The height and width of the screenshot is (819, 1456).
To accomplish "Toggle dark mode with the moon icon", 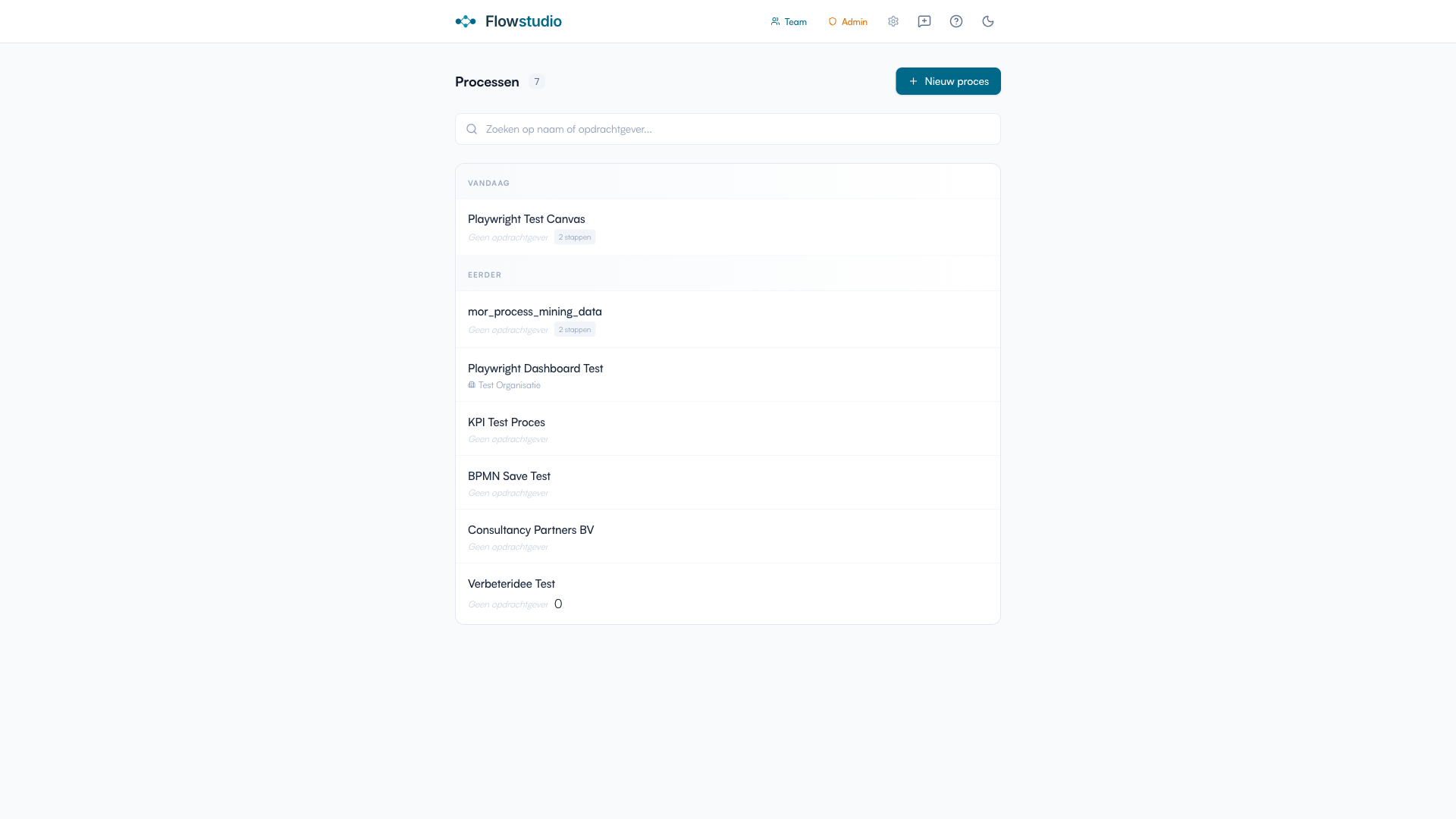I will pyautogui.click(x=987, y=21).
